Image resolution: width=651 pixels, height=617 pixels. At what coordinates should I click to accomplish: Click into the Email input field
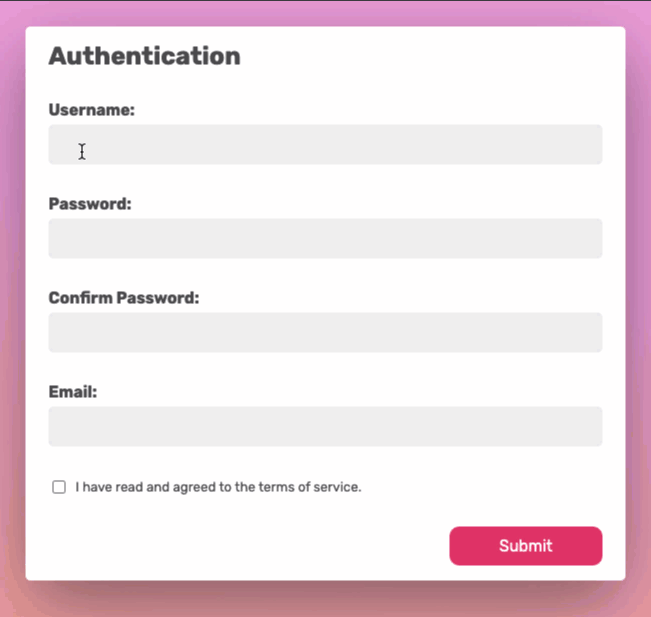(325, 427)
